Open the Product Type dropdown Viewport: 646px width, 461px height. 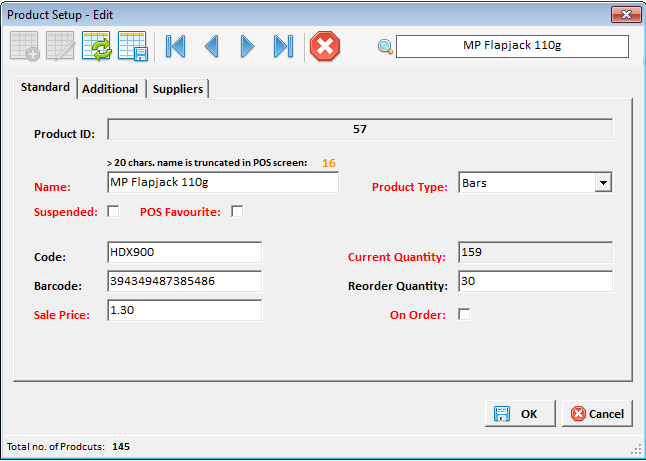(602, 183)
